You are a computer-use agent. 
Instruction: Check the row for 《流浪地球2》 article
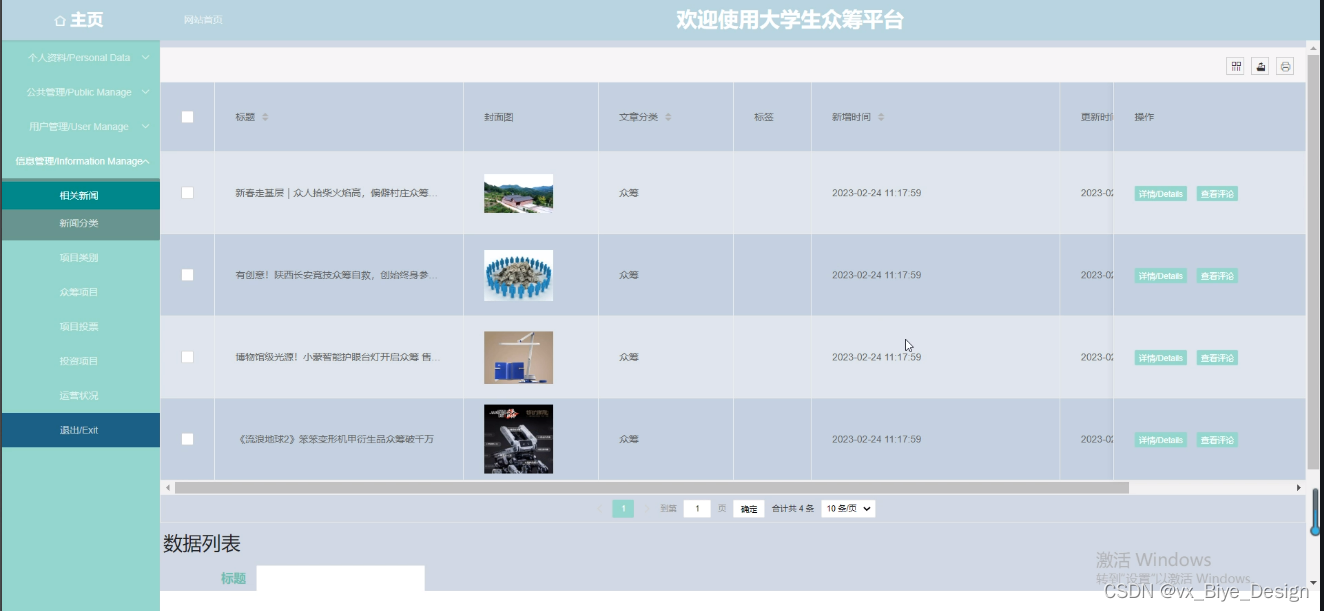[187, 439]
